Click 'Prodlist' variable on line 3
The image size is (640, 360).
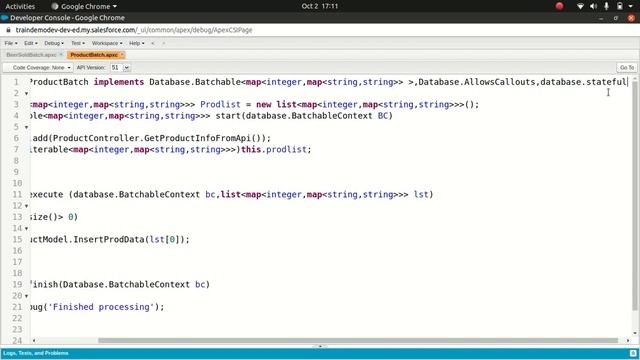(220, 104)
